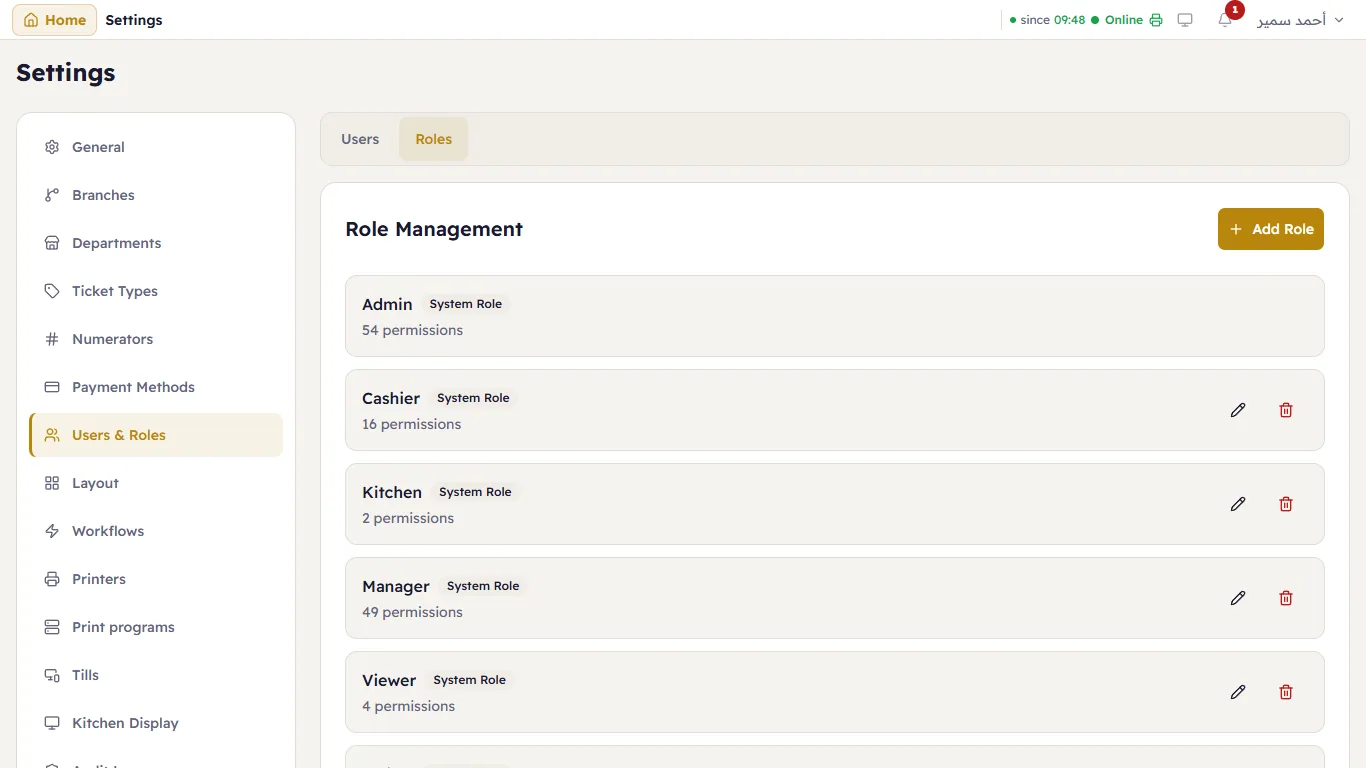Select the Roles tab

434,139
